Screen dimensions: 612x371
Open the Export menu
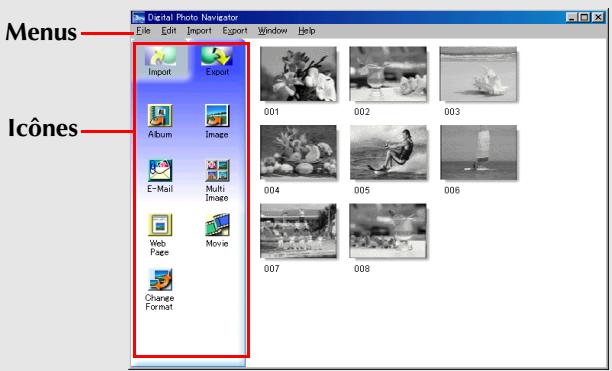(x=235, y=30)
